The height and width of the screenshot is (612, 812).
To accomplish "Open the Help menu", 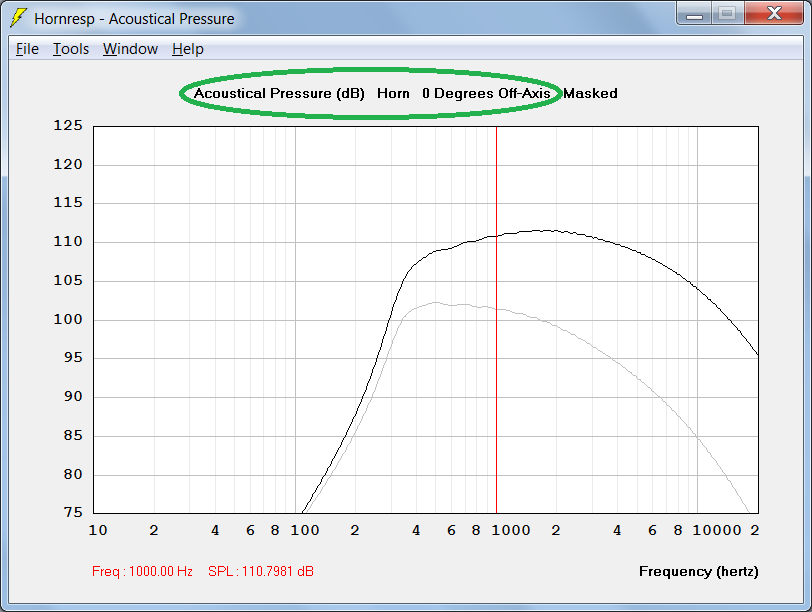I will pyautogui.click(x=187, y=49).
